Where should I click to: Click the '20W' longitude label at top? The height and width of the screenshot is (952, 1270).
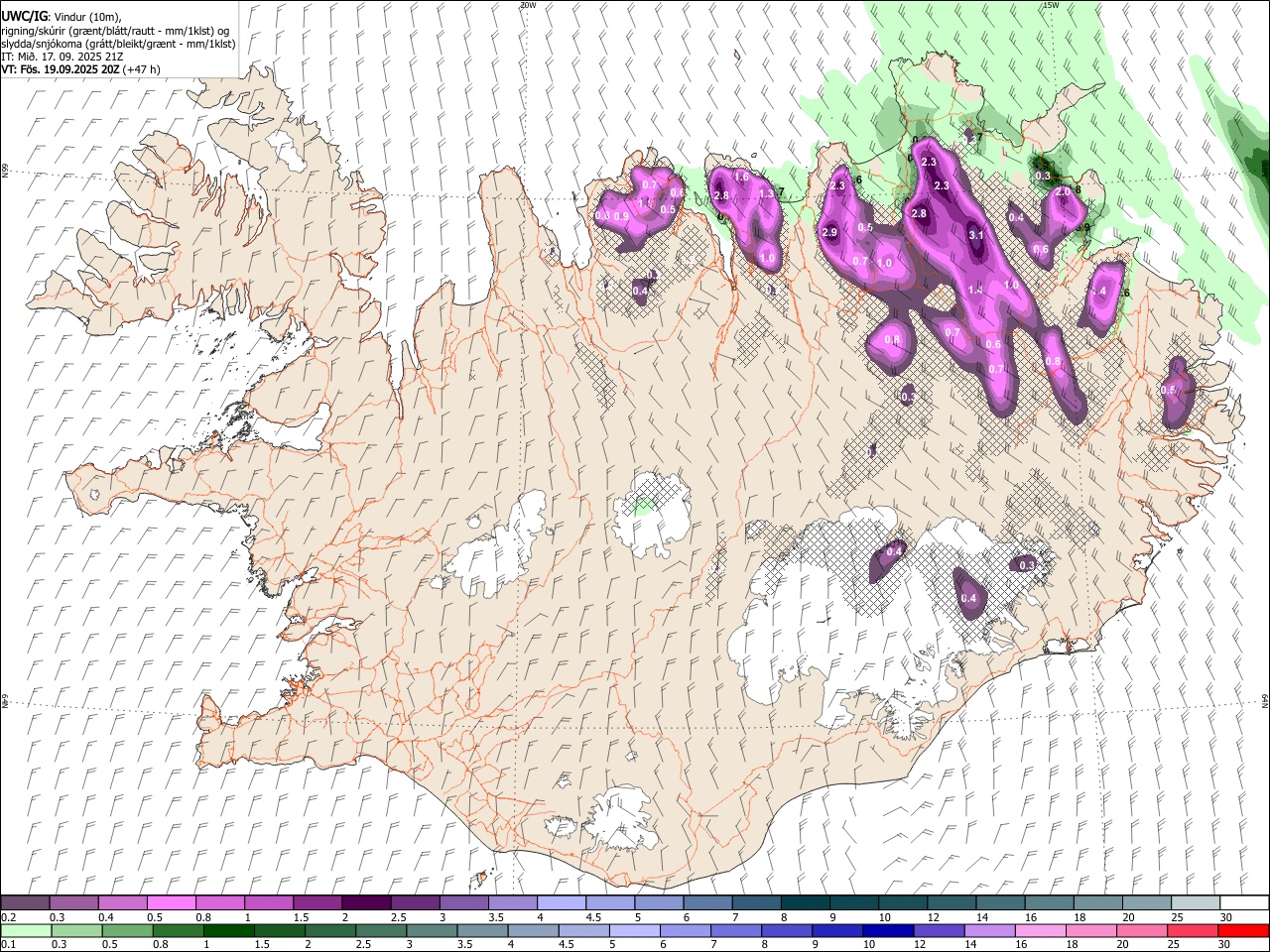click(528, 5)
